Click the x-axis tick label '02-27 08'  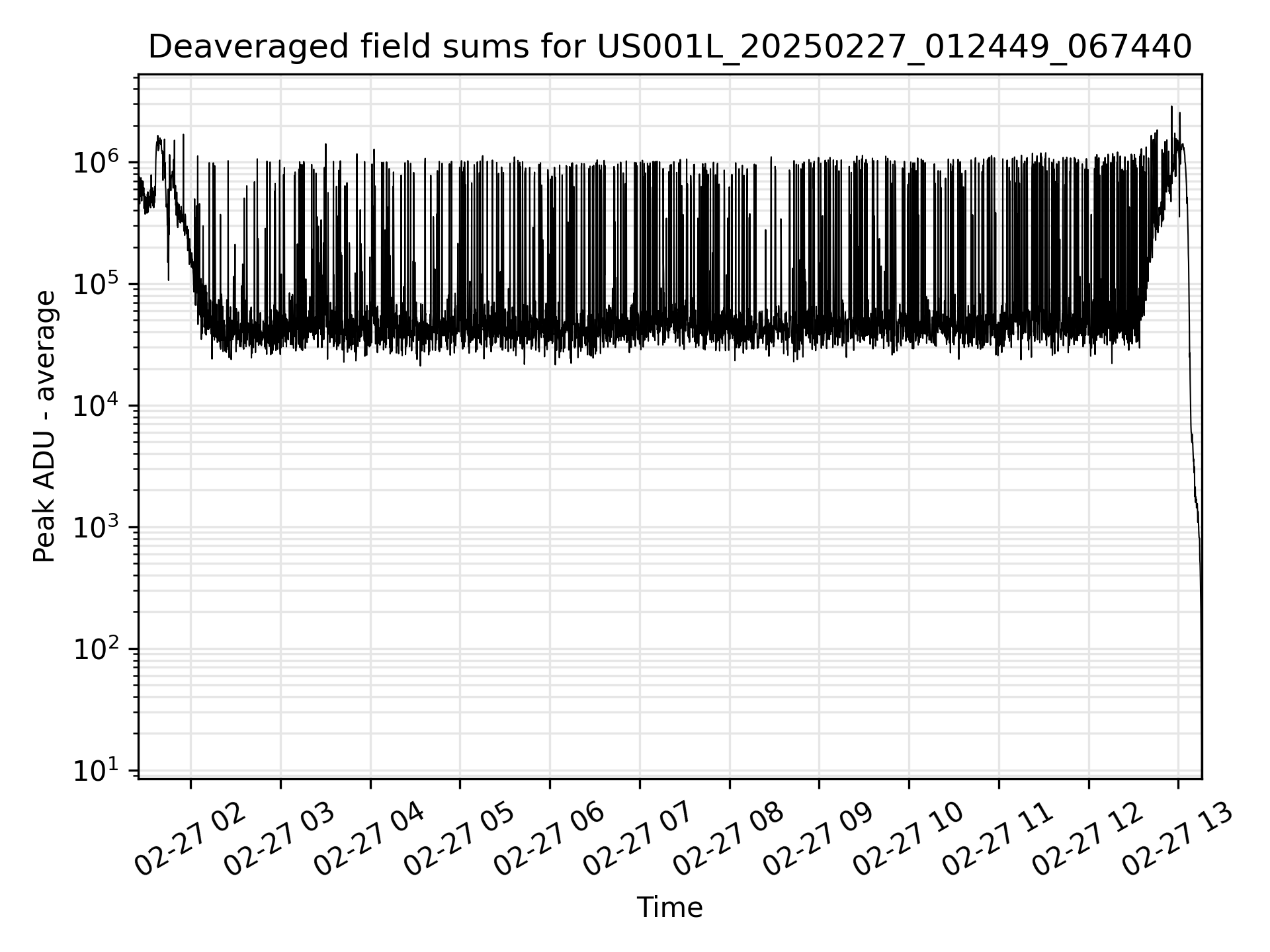729,840
